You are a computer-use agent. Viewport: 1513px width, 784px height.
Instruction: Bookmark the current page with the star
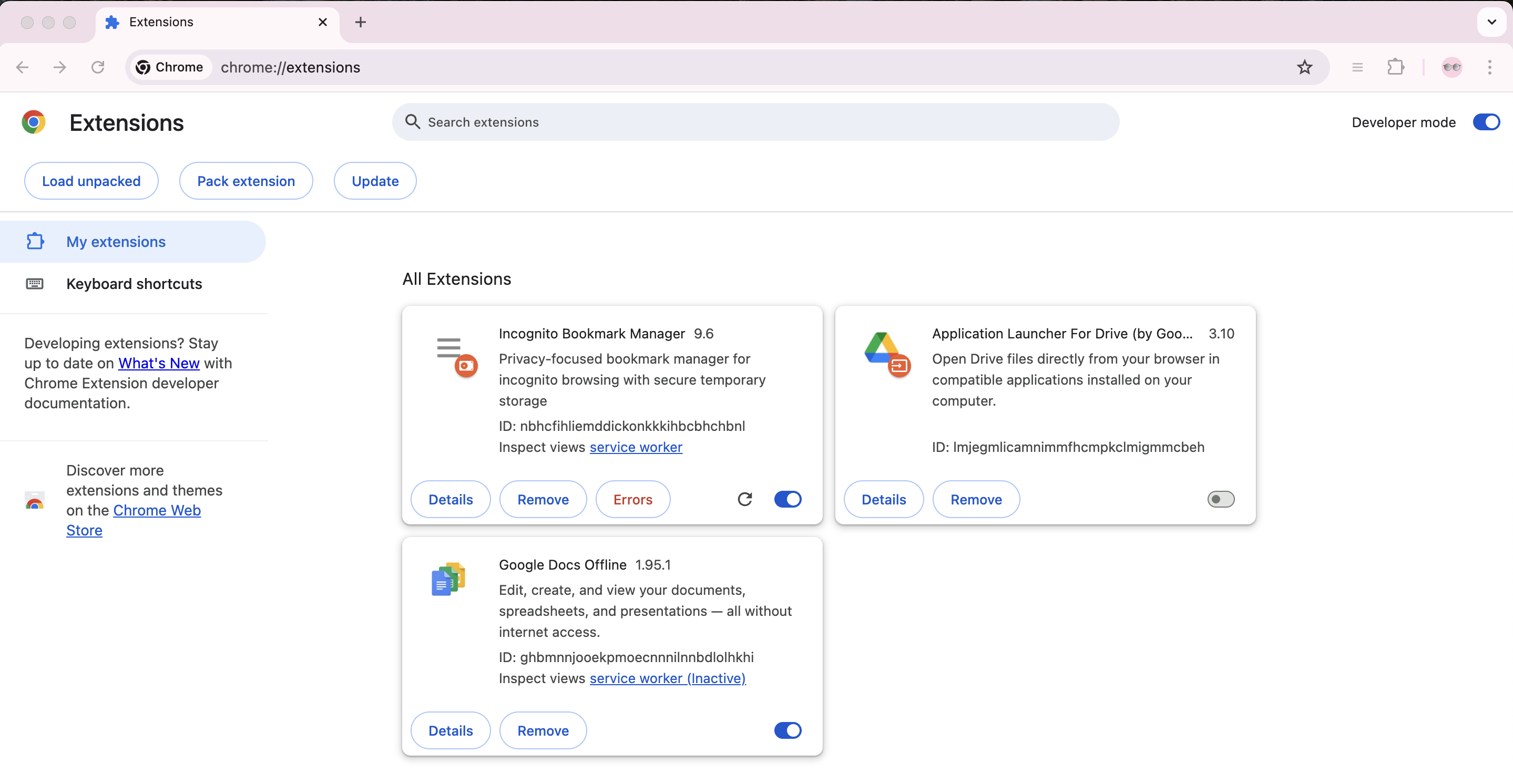click(1304, 67)
